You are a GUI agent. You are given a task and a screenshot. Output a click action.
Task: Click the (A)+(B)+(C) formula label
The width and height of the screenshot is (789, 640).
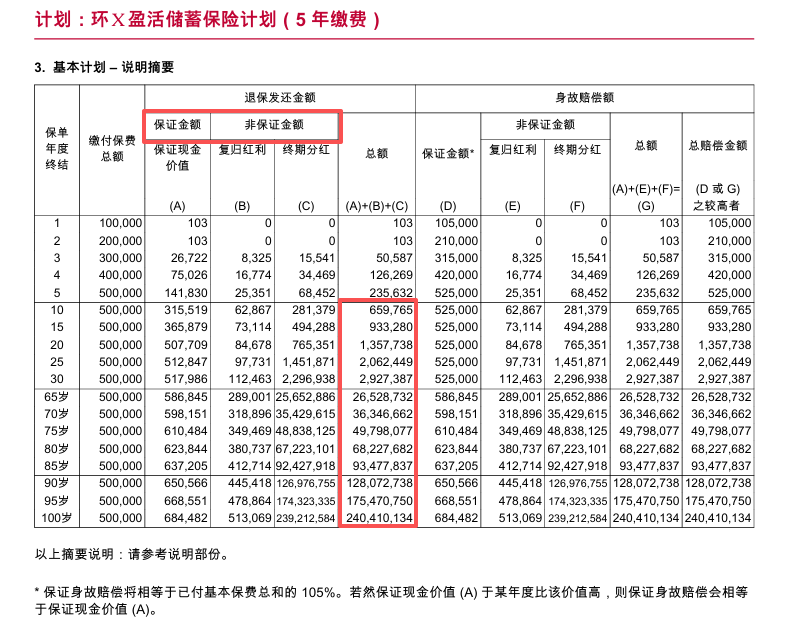[x=376, y=206]
